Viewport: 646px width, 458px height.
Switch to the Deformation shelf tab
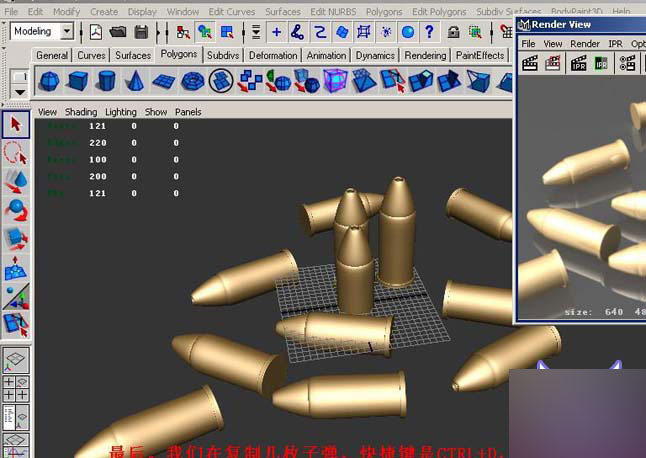tap(273, 55)
